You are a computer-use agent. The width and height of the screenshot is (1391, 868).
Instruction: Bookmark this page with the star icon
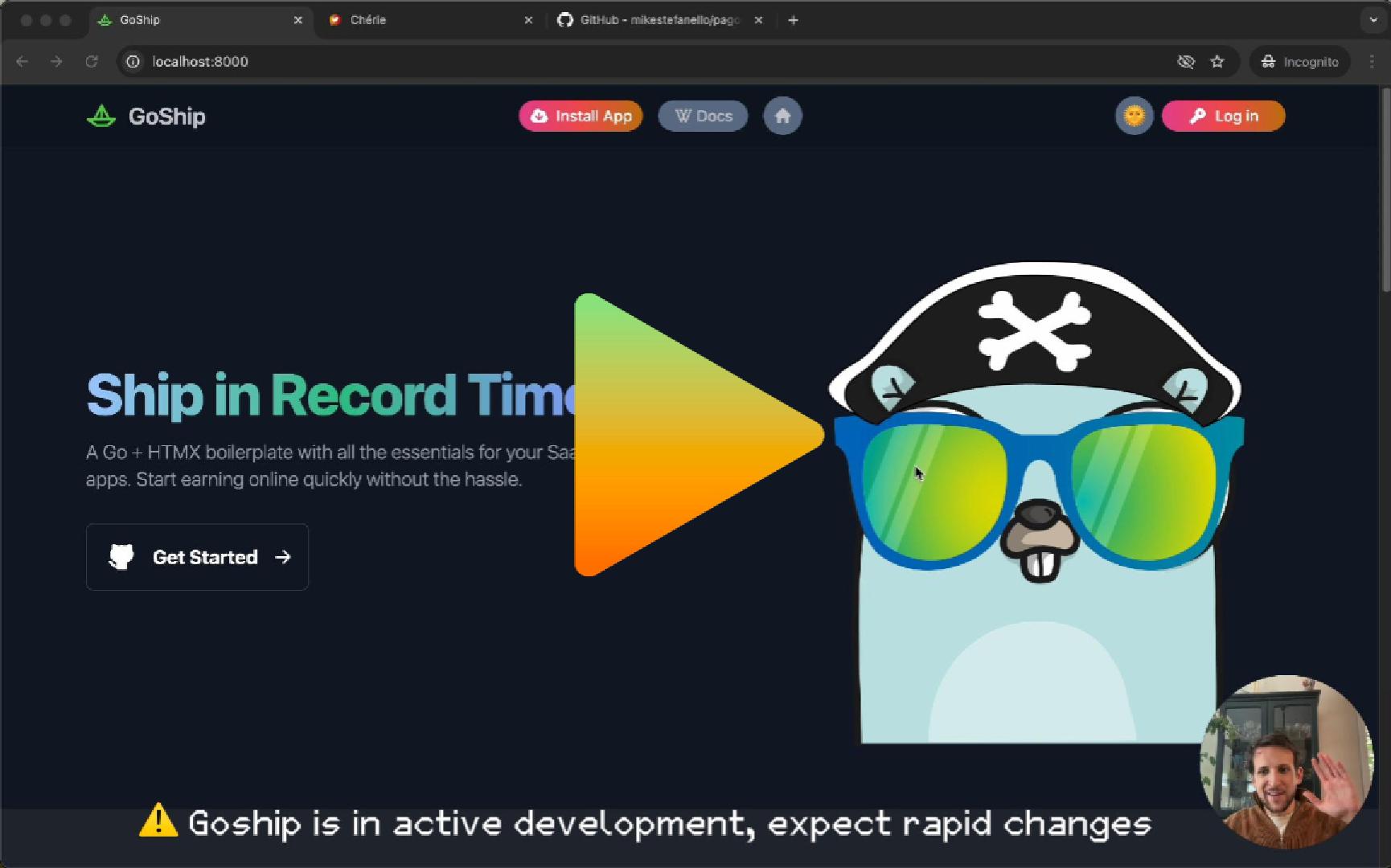click(1217, 62)
